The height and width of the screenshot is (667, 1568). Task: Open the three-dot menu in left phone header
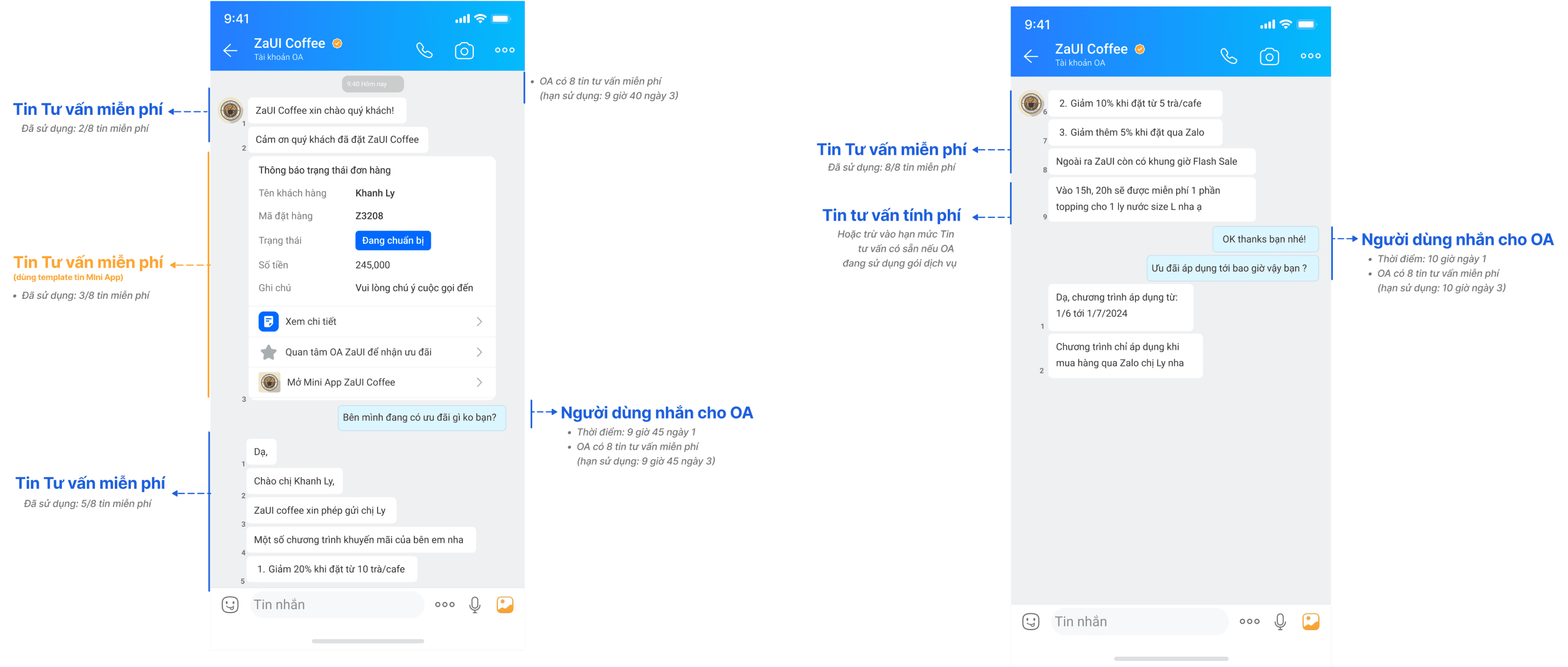504,50
